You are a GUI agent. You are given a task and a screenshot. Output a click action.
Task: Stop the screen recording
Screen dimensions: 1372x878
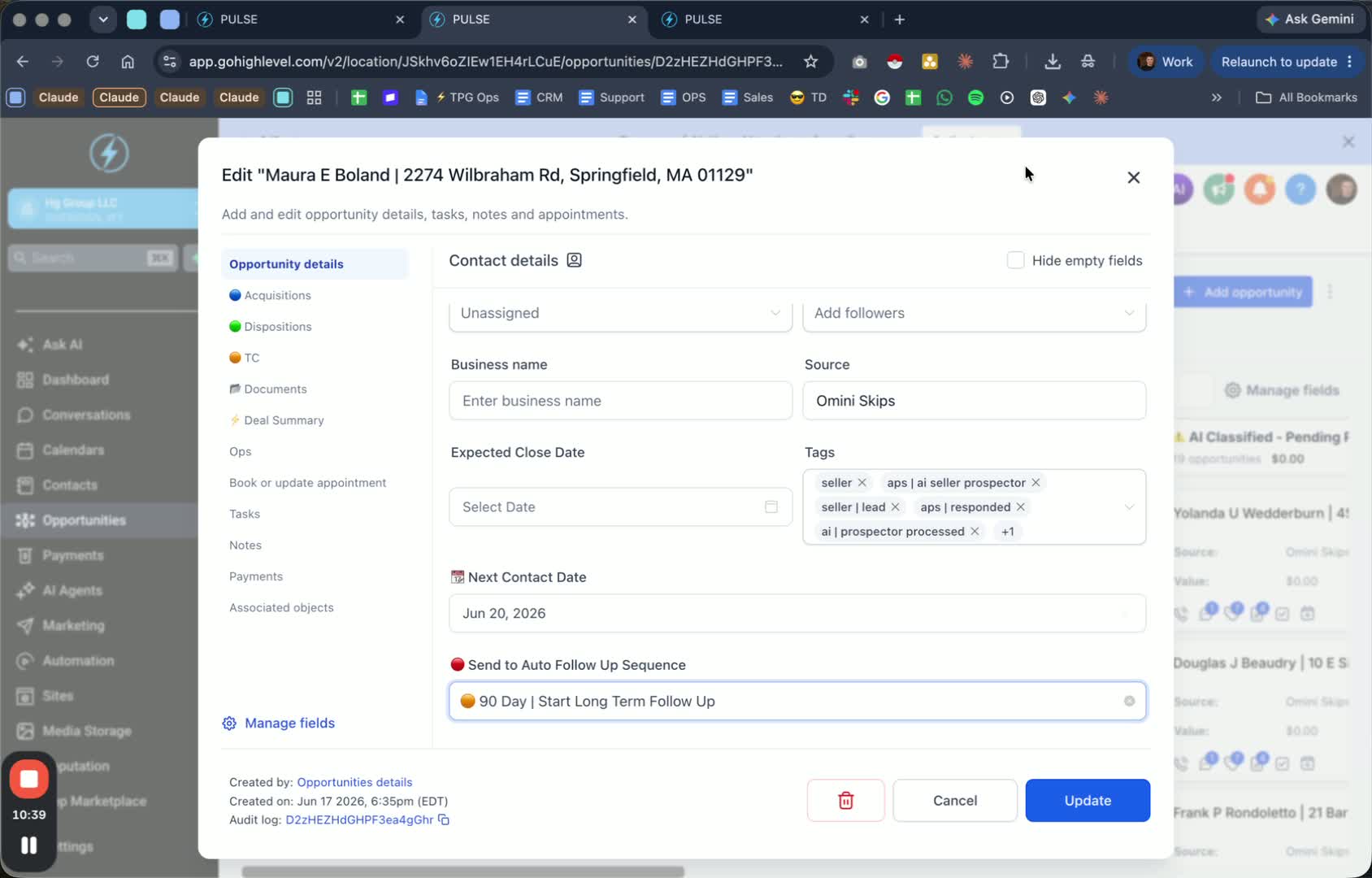click(29, 779)
